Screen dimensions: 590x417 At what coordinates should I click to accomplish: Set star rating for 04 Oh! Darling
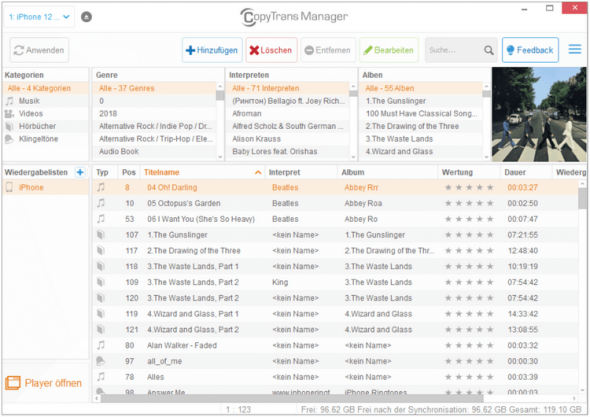469,187
